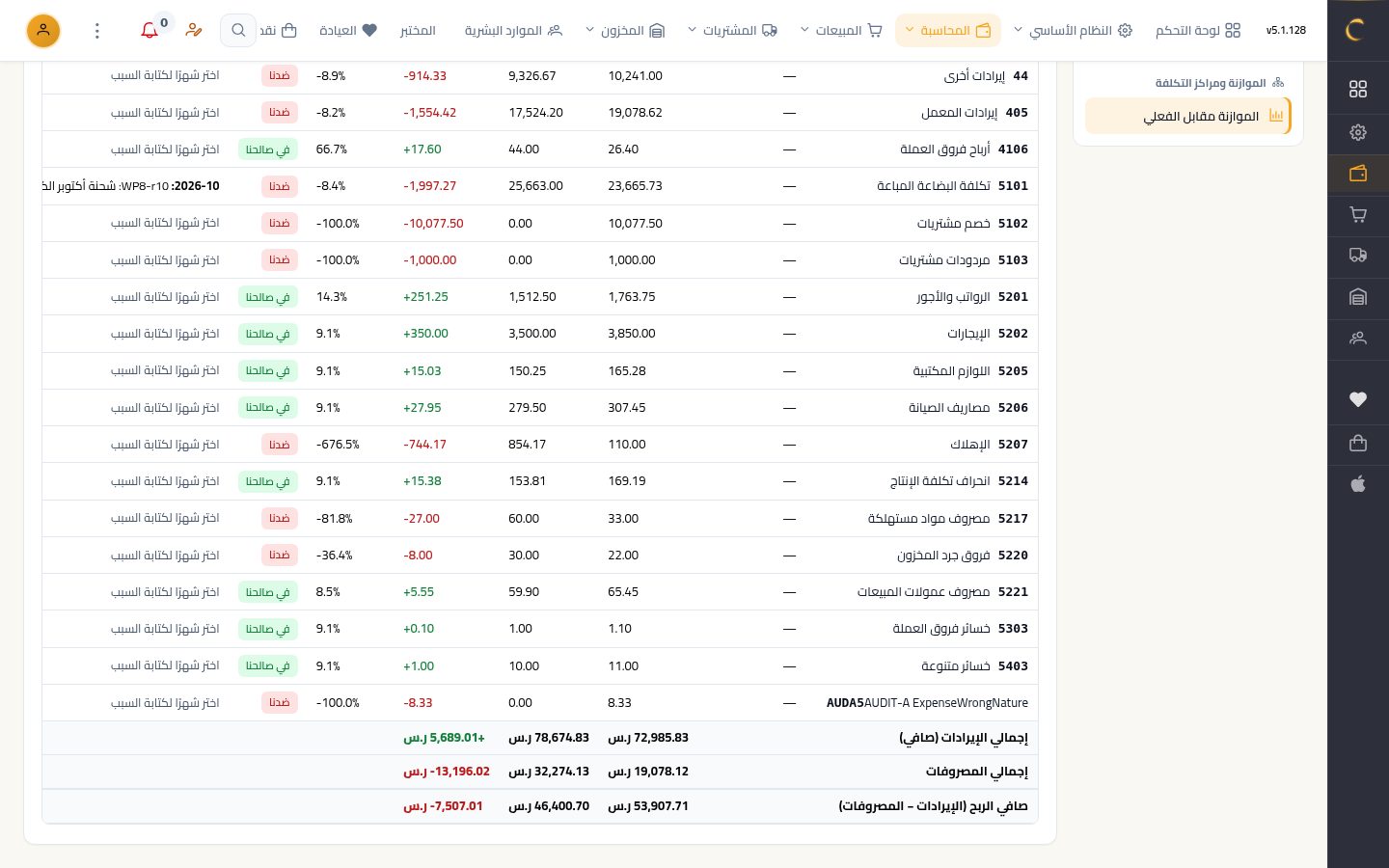Click the reason note on the 5101 row
The width and height of the screenshot is (1389, 868).
click(131, 186)
